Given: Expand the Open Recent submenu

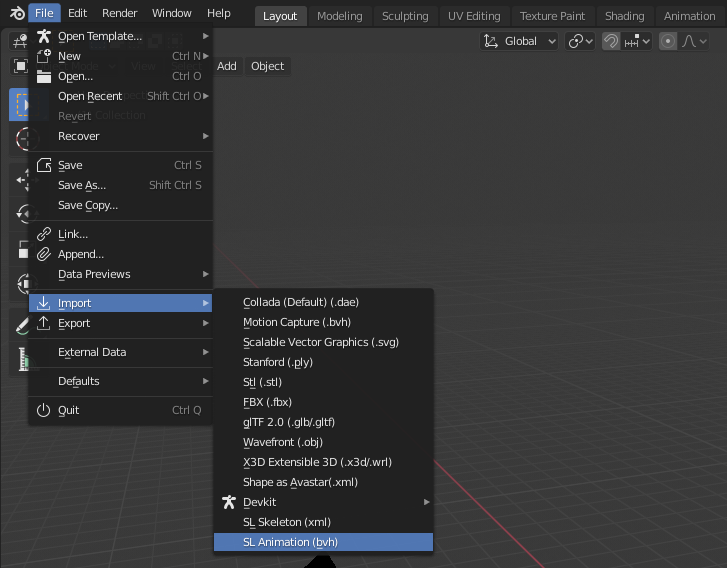Looking at the screenshot, I should click(121, 96).
